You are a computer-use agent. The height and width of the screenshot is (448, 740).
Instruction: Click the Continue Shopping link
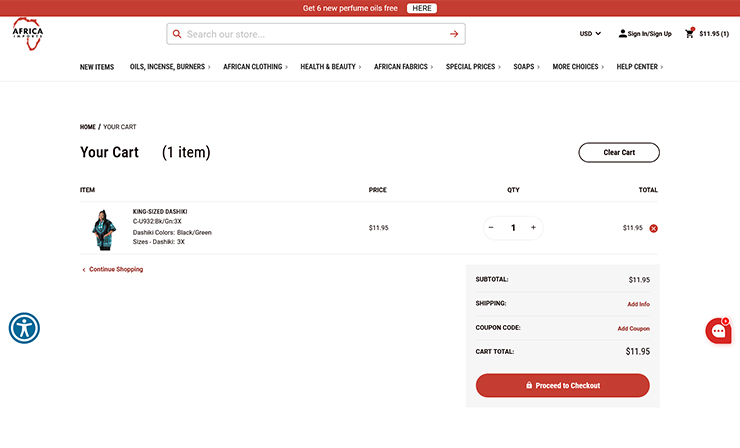[x=115, y=269]
